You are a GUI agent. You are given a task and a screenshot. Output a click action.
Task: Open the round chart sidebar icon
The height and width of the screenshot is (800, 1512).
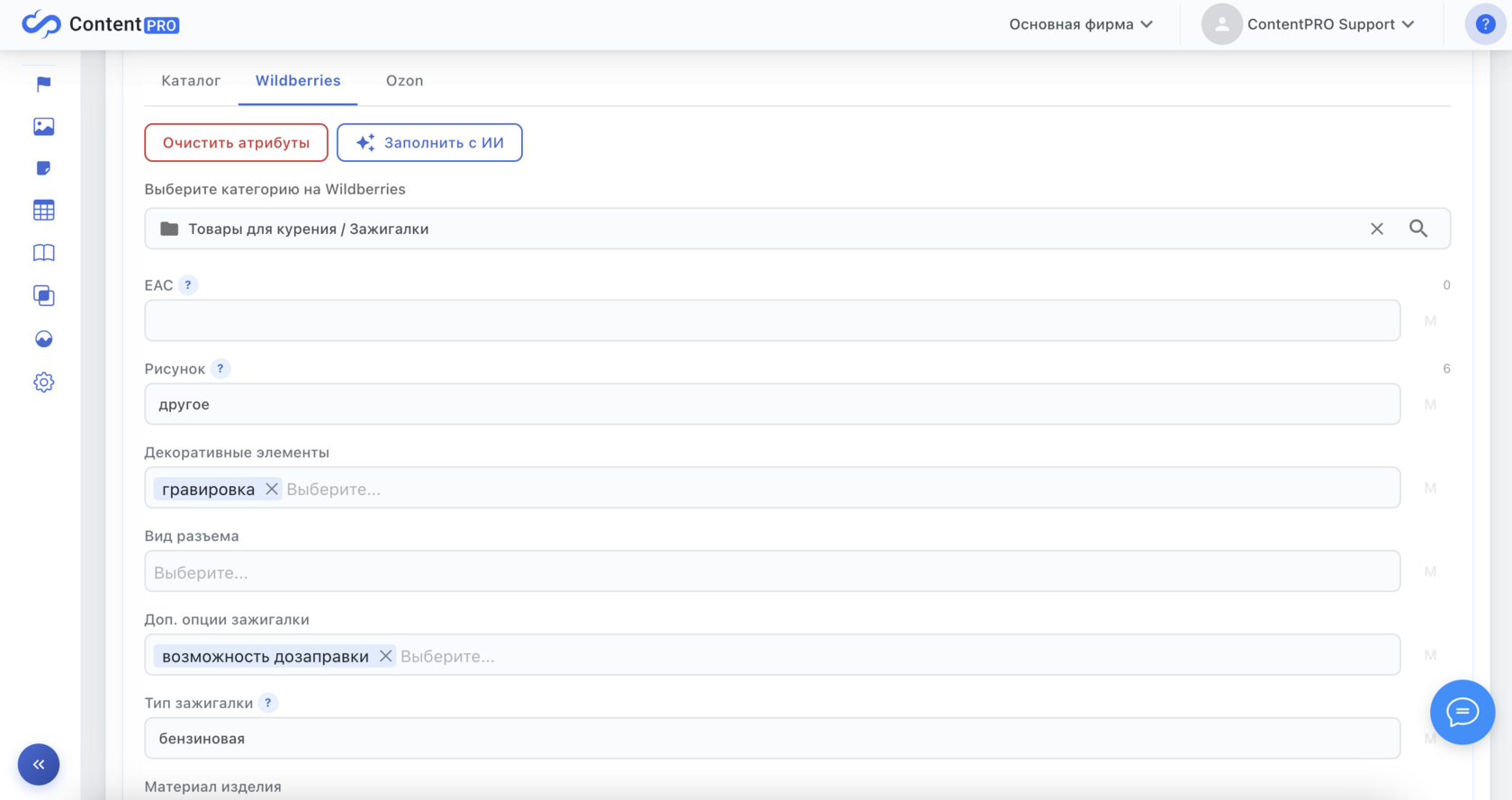coord(43,338)
